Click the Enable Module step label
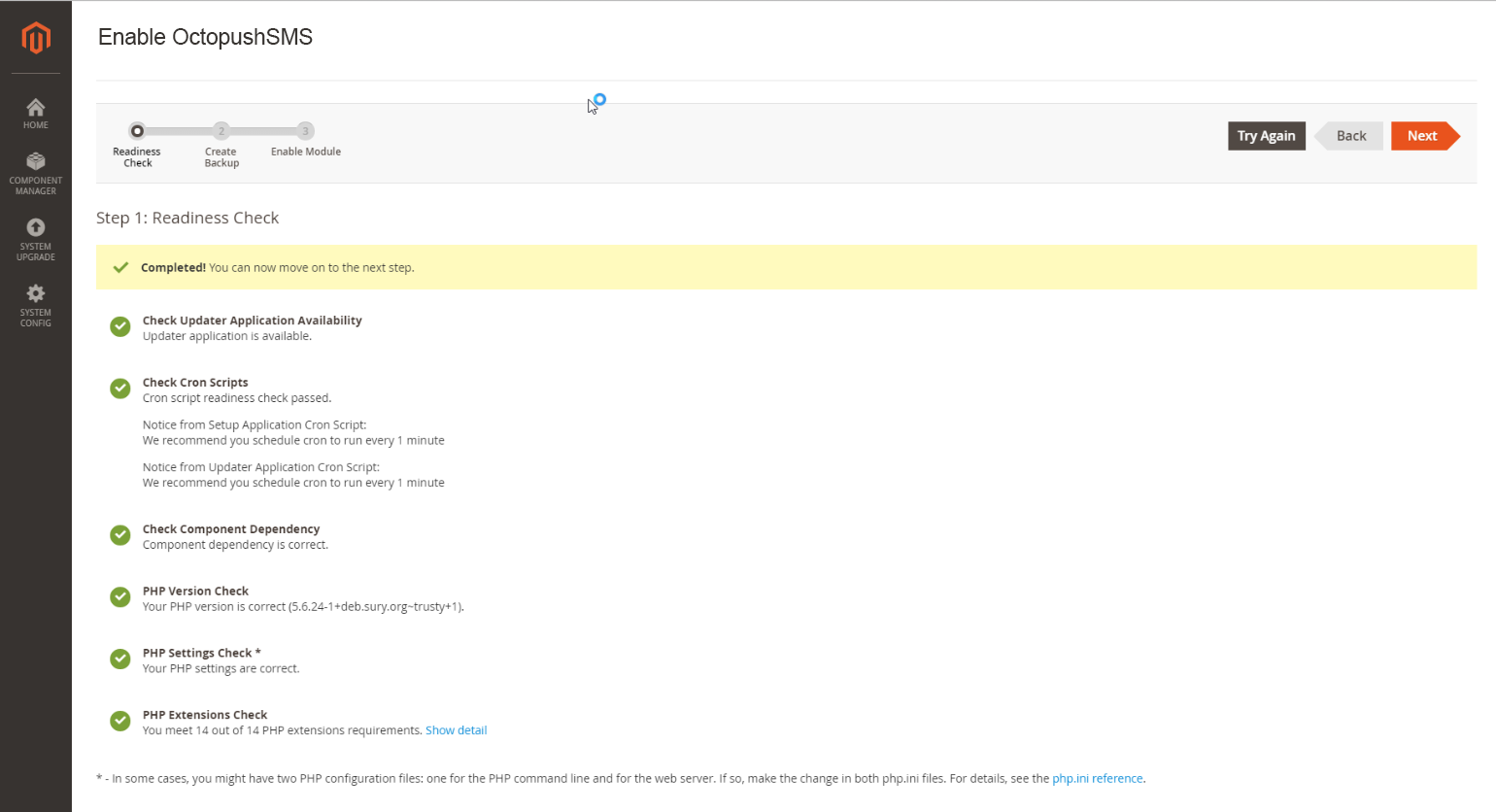1496x812 pixels. pyautogui.click(x=306, y=152)
